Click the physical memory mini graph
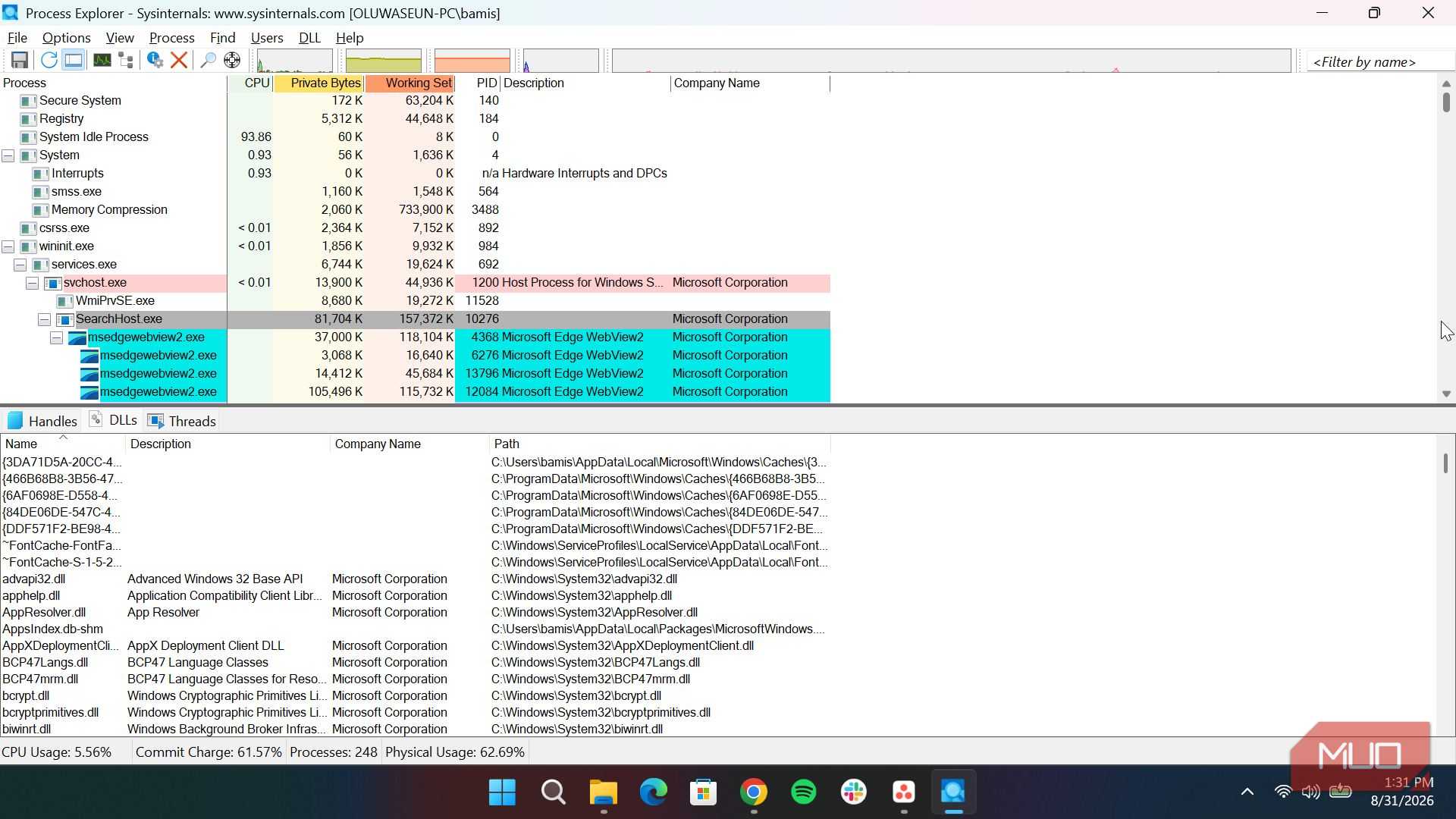This screenshot has width=1456, height=819. pyautogui.click(x=472, y=61)
